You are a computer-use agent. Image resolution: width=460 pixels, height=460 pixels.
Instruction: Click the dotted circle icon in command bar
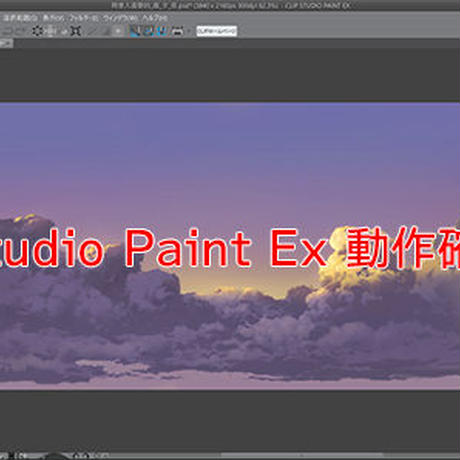click(x=38, y=31)
